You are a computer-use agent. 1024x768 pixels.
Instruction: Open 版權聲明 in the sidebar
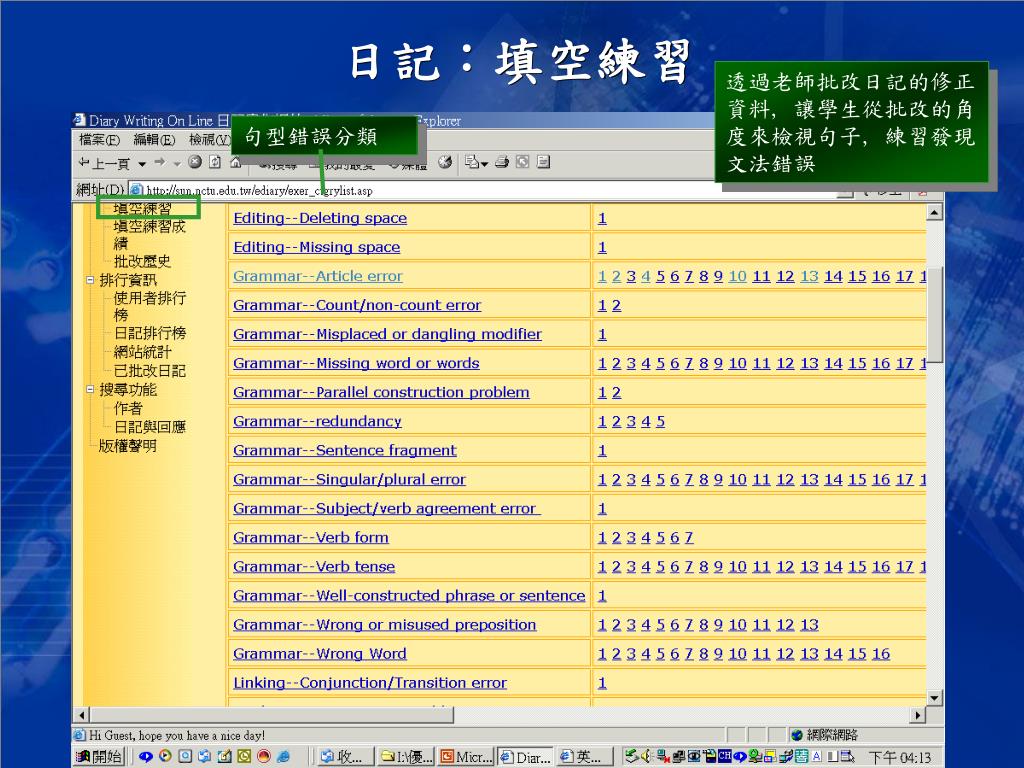pyautogui.click(x=127, y=446)
